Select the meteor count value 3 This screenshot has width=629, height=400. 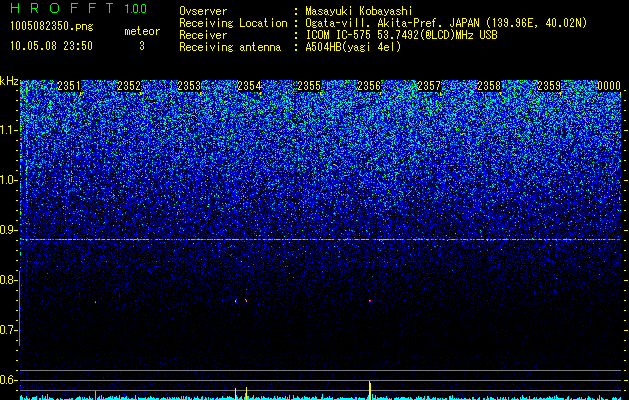pos(142,46)
